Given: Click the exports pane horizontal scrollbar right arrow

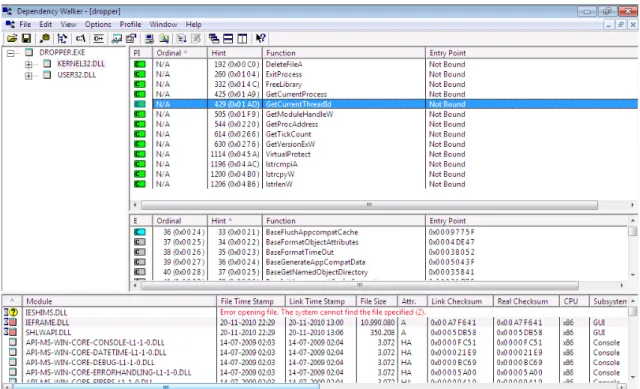Looking at the screenshot, I should (622, 285).
